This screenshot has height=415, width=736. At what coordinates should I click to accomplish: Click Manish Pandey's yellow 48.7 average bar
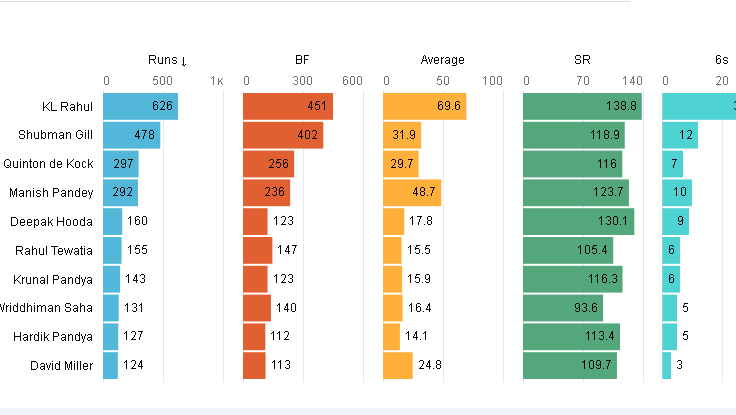[411, 193]
